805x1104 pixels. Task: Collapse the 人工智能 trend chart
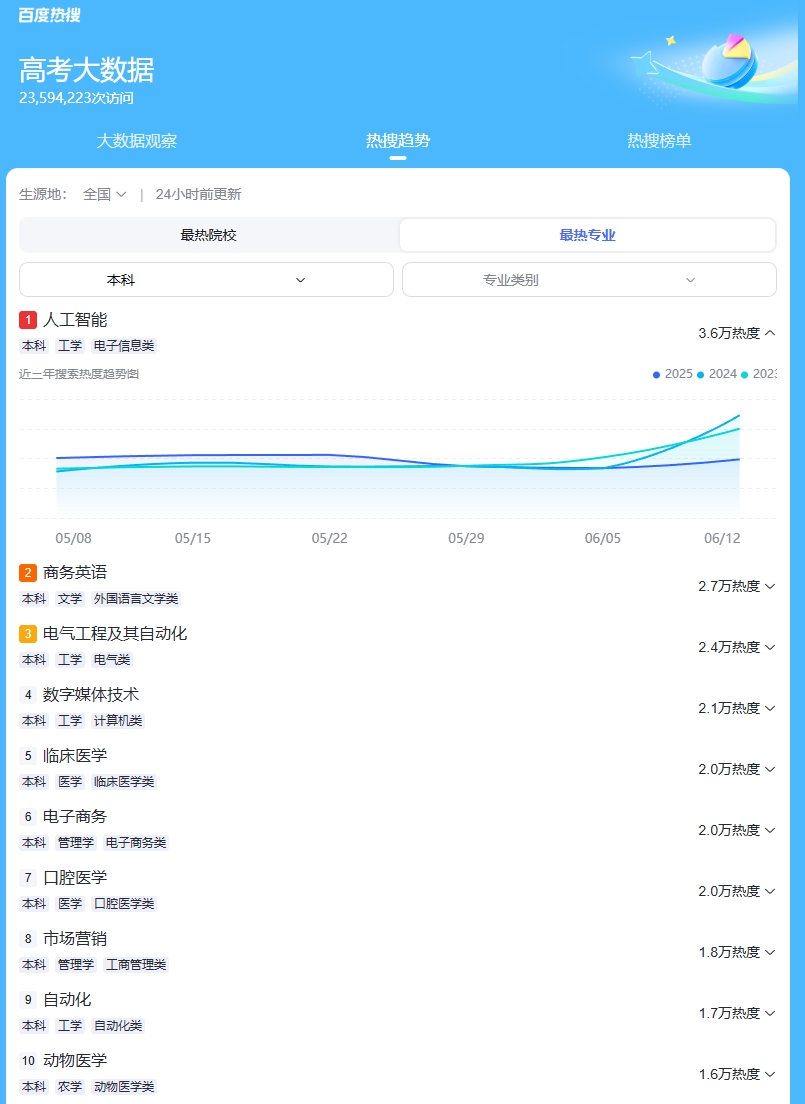coord(771,332)
